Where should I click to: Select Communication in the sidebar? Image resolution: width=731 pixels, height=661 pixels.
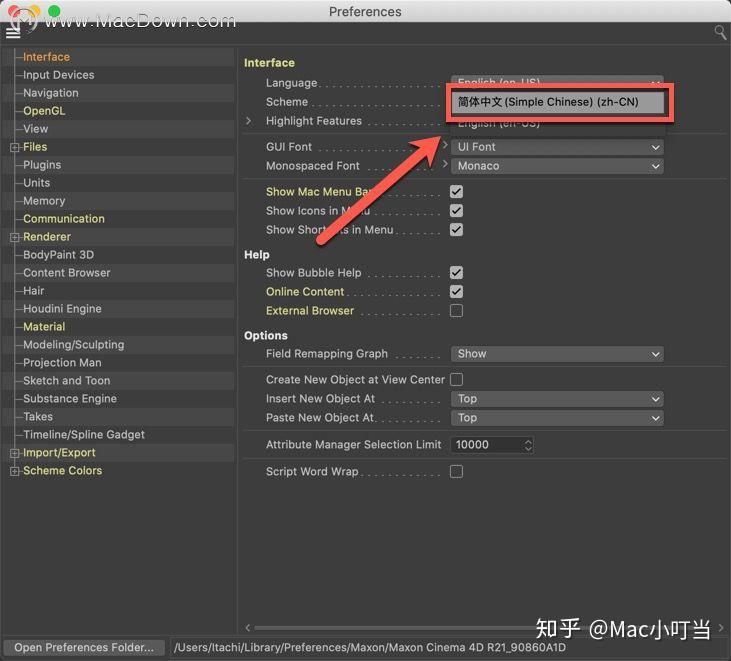pos(64,219)
